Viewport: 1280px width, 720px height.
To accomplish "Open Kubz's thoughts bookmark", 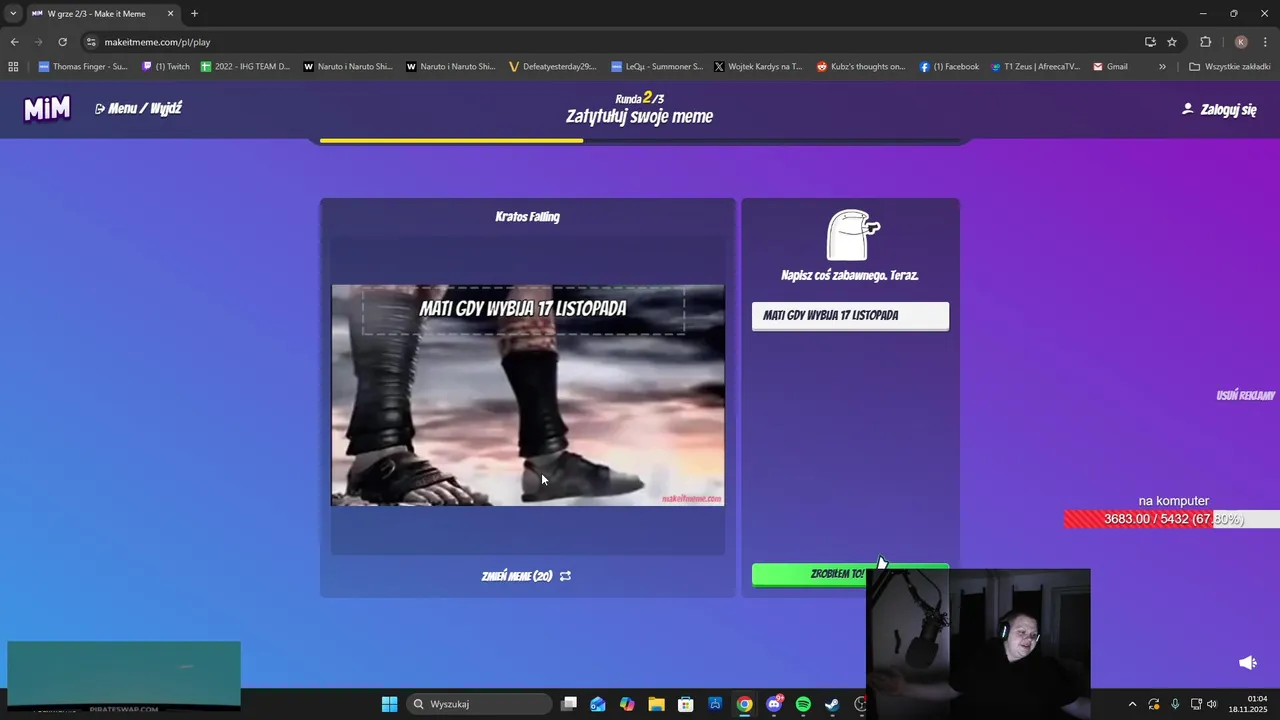I will [861, 67].
